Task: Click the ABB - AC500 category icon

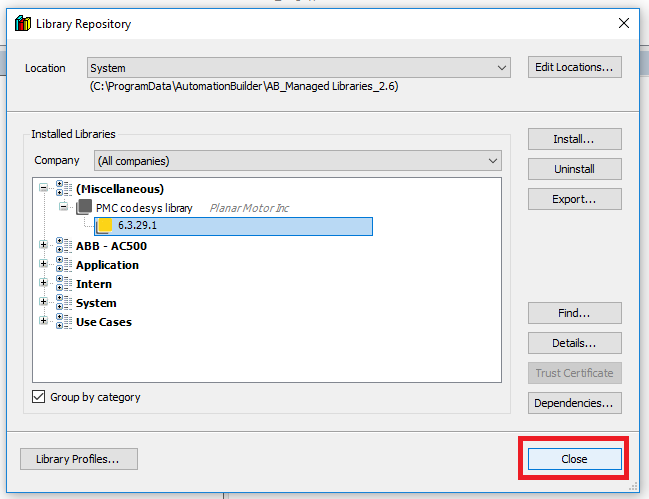Action: coord(64,246)
